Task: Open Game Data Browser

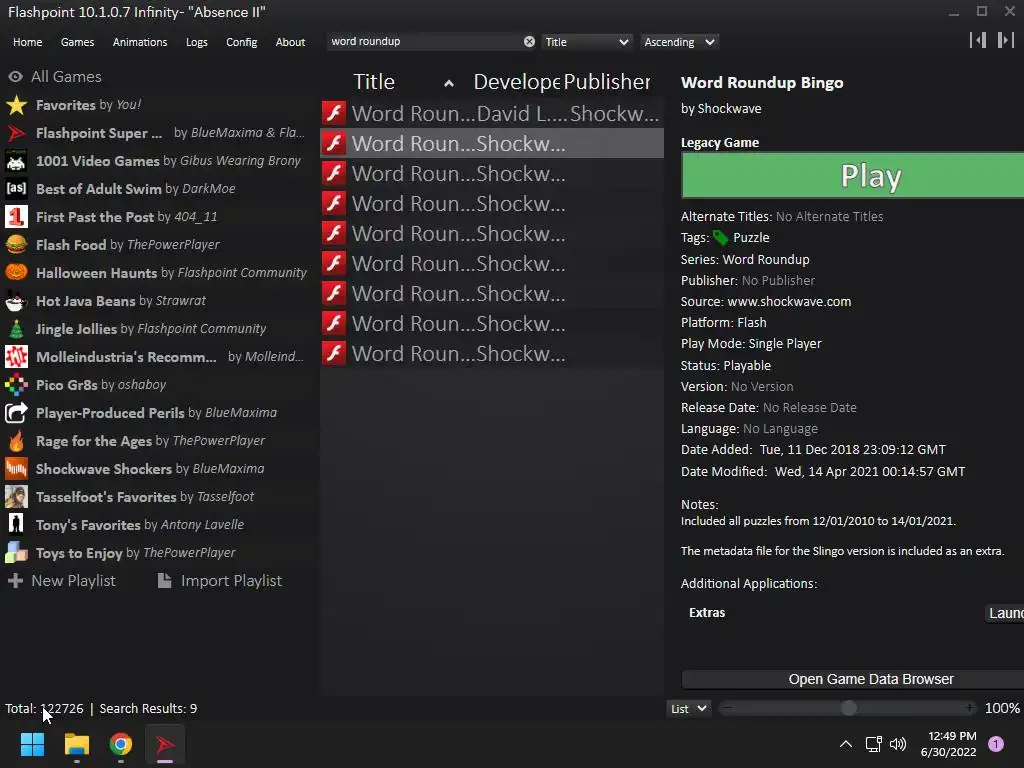Action: click(x=853, y=679)
